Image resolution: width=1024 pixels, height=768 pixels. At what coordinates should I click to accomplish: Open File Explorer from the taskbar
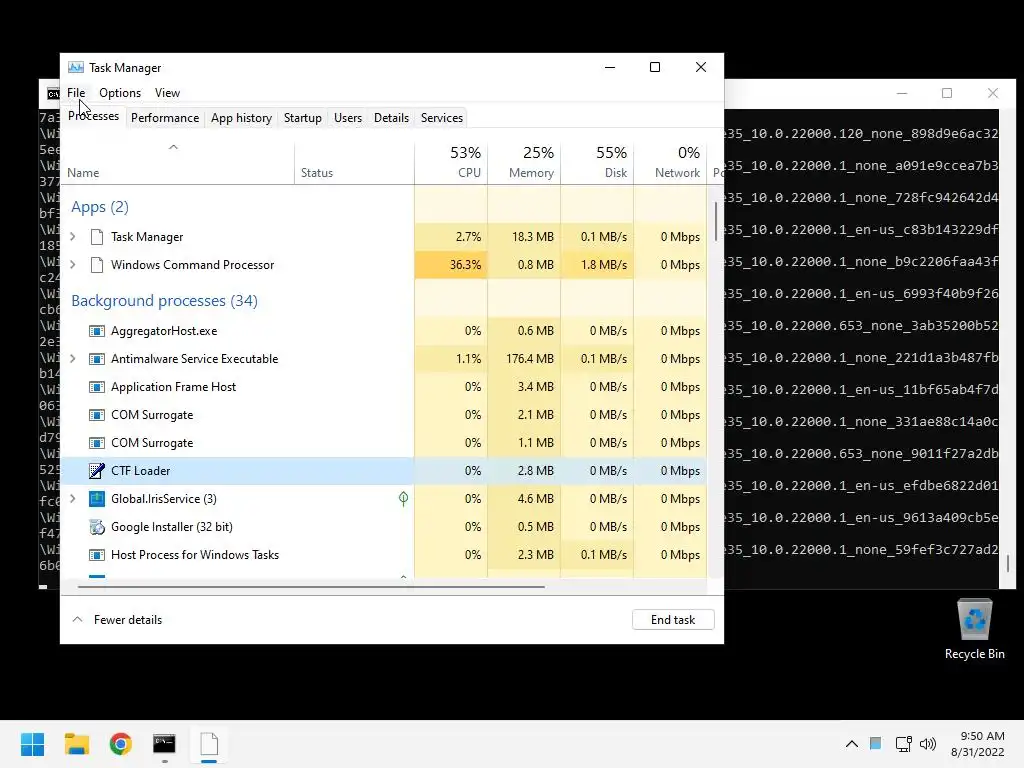(76, 744)
